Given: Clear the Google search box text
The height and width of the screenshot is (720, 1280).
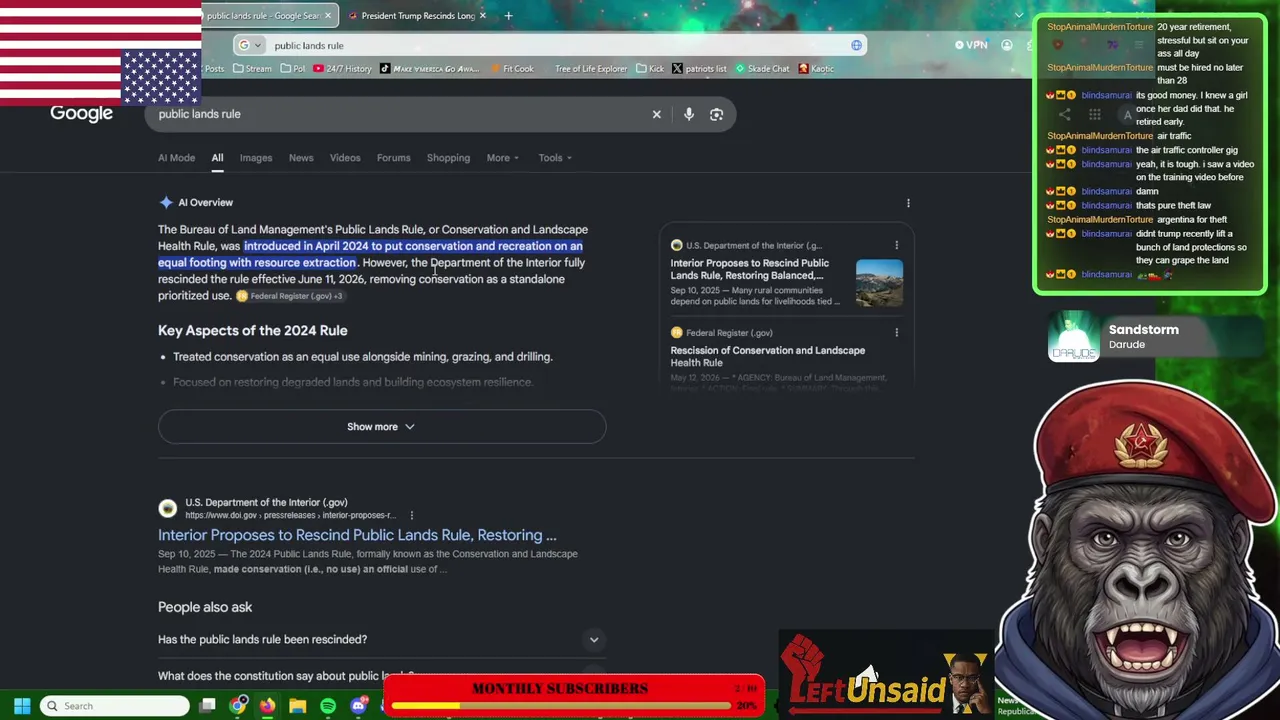Looking at the screenshot, I should 656,114.
